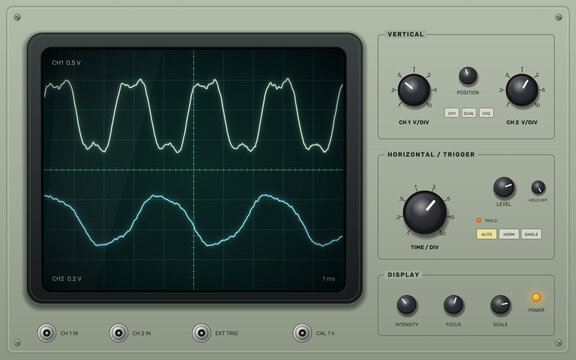The width and height of the screenshot is (576, 360).
Task: Select the CH2 display mode button
Action: [486, 113]
